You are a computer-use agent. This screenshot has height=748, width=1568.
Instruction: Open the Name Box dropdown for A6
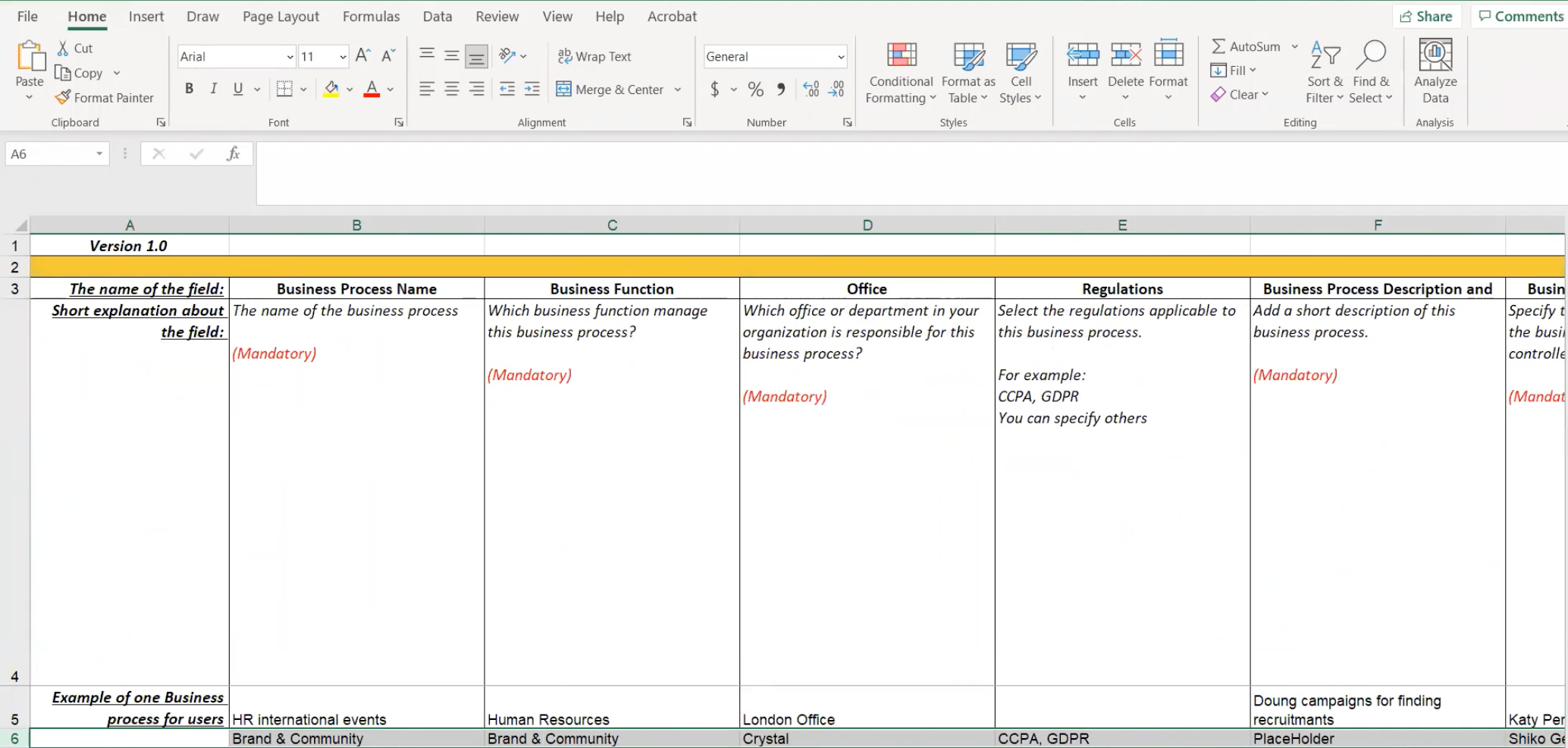[99, 154]
